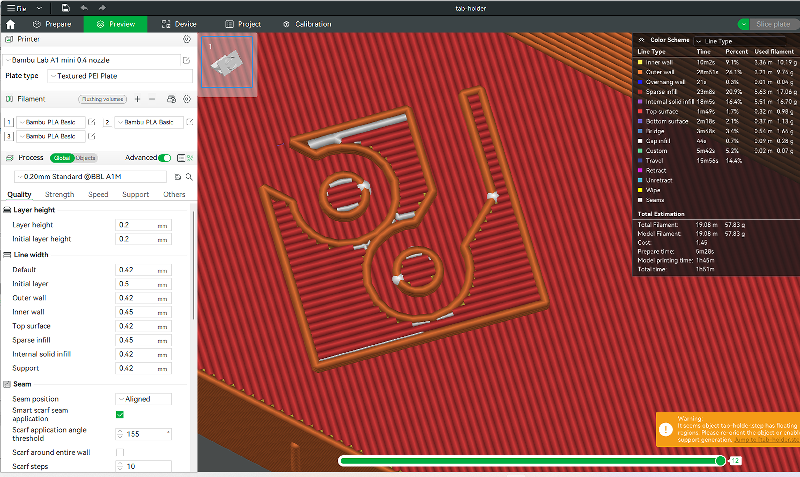Image resolution: width=800 pixels, height=477 pixels.
Task: Click the Outer wall line width field
Action: pos(143,298)
